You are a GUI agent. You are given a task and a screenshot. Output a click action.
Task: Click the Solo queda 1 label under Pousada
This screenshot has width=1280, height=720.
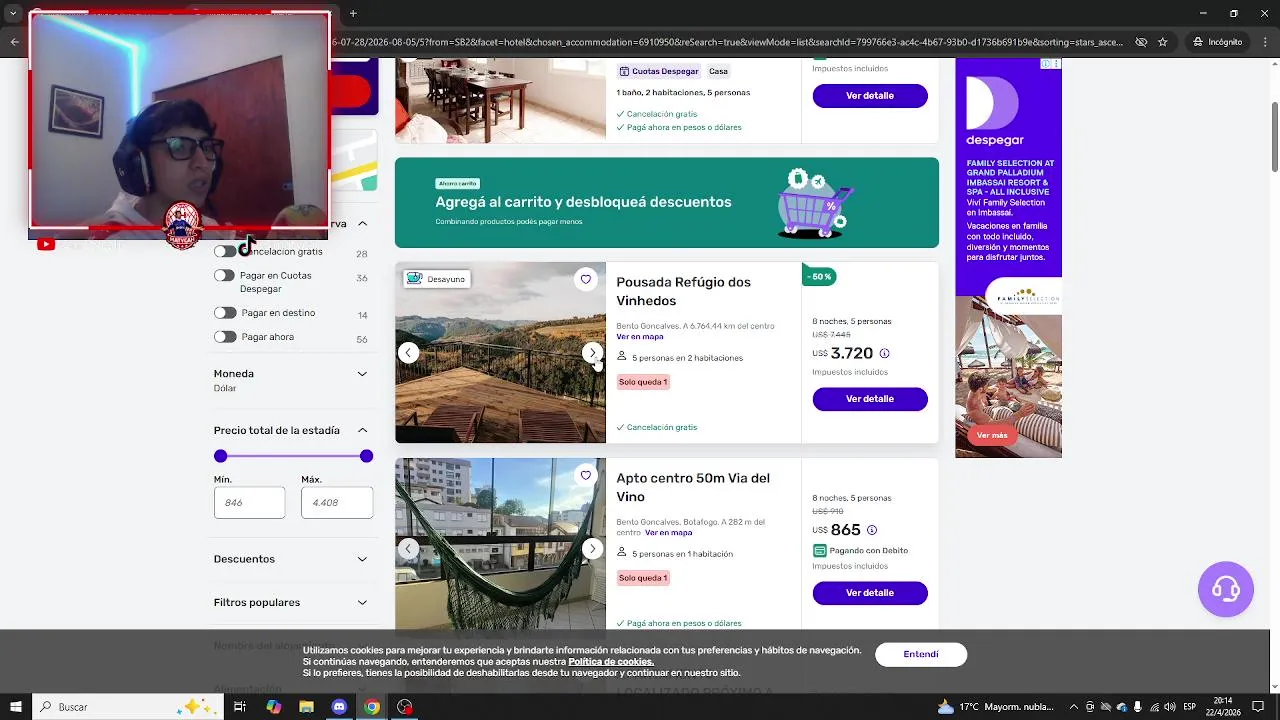click(x=643, y=382)
